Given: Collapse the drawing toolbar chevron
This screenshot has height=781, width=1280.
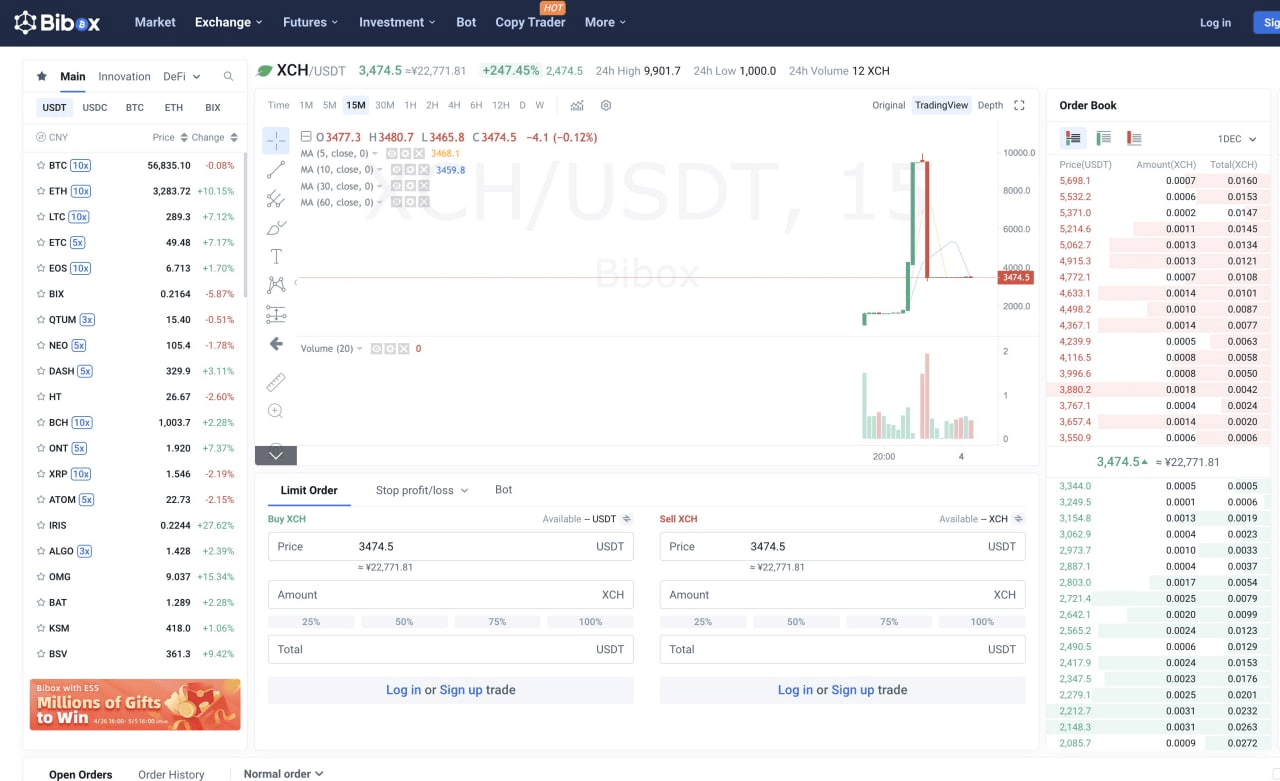Looking at the screenshot, I should click(276, 455).
